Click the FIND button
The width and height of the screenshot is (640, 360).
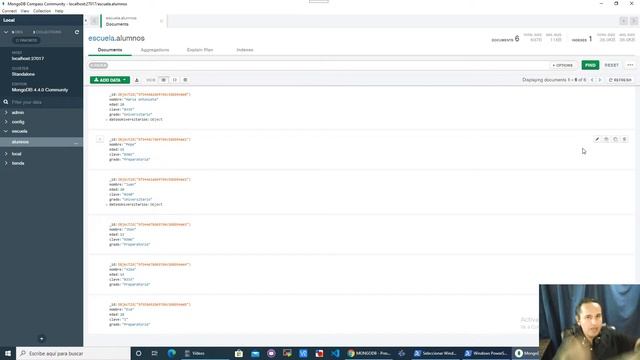point(590,65)
